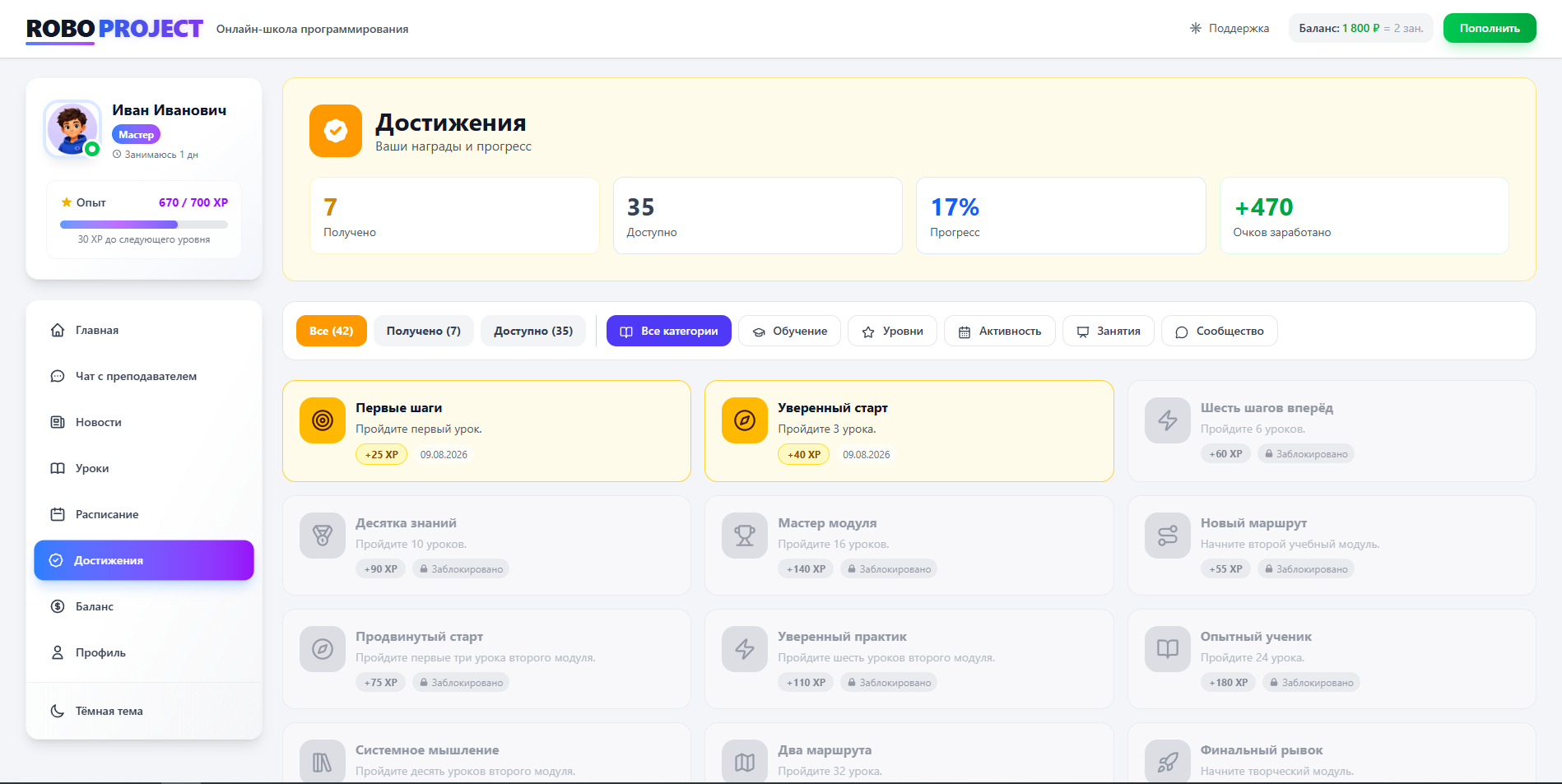The image size is (1562, 784).
Task: Click the +40 XP badge on Уверенный старт
Action: coord(804,454)
